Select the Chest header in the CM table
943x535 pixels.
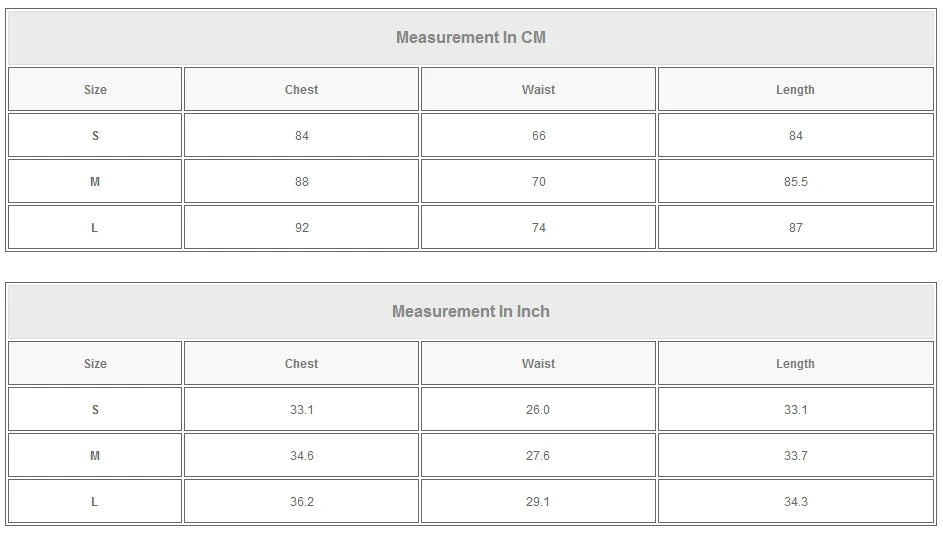point(301,90)
